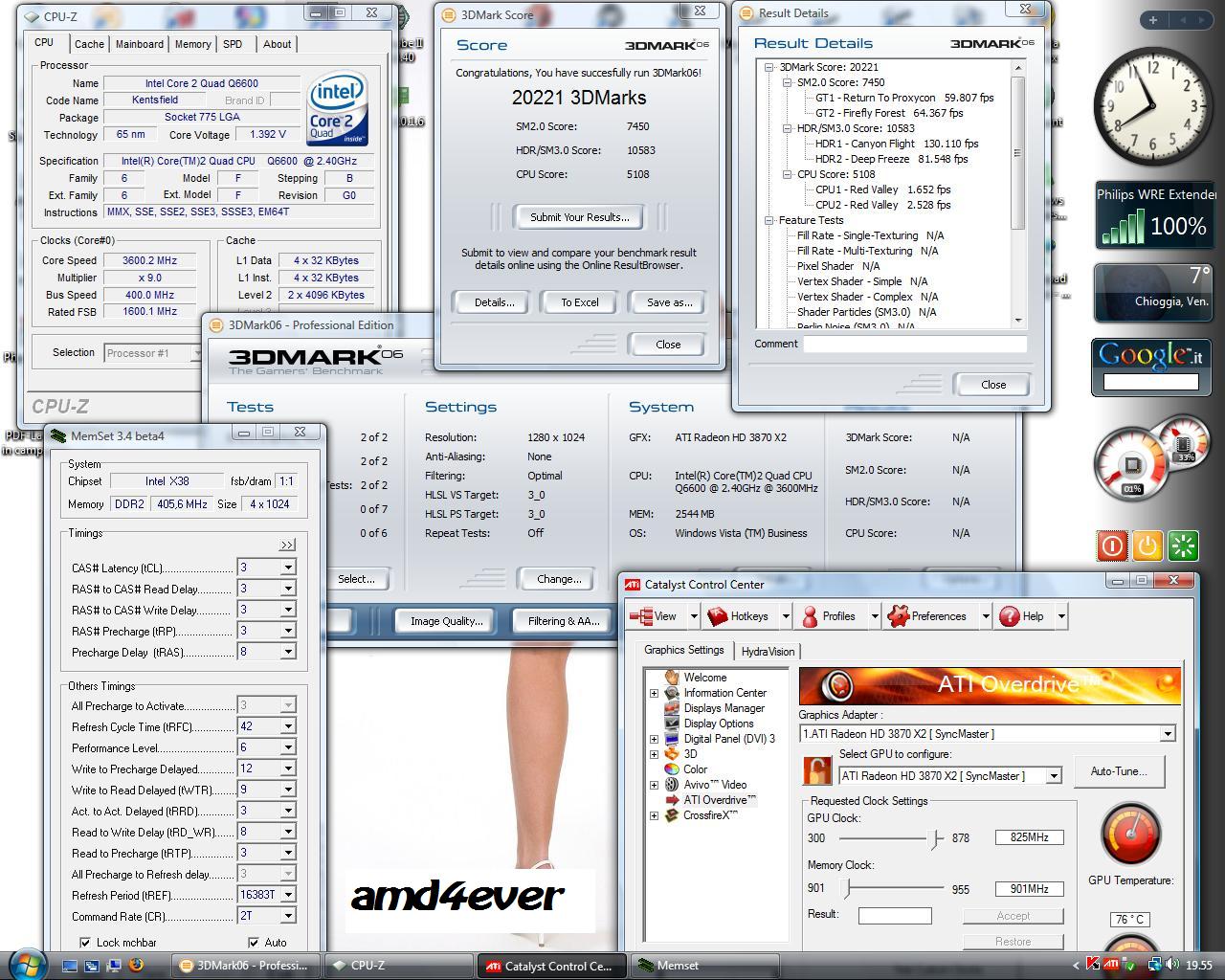This screenshot has height=980, width=1225.
Task: Open the Graphics Adapter dropdown
Action: (1167, 734)
